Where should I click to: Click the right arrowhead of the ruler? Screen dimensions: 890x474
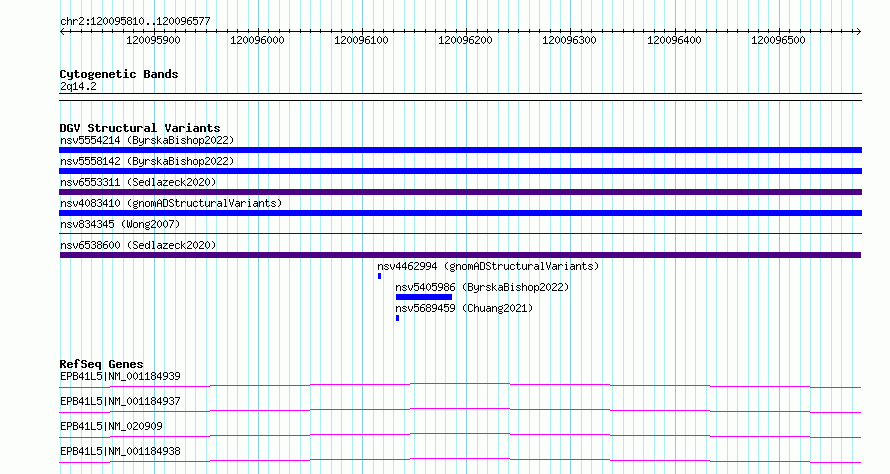click(859, 32)
